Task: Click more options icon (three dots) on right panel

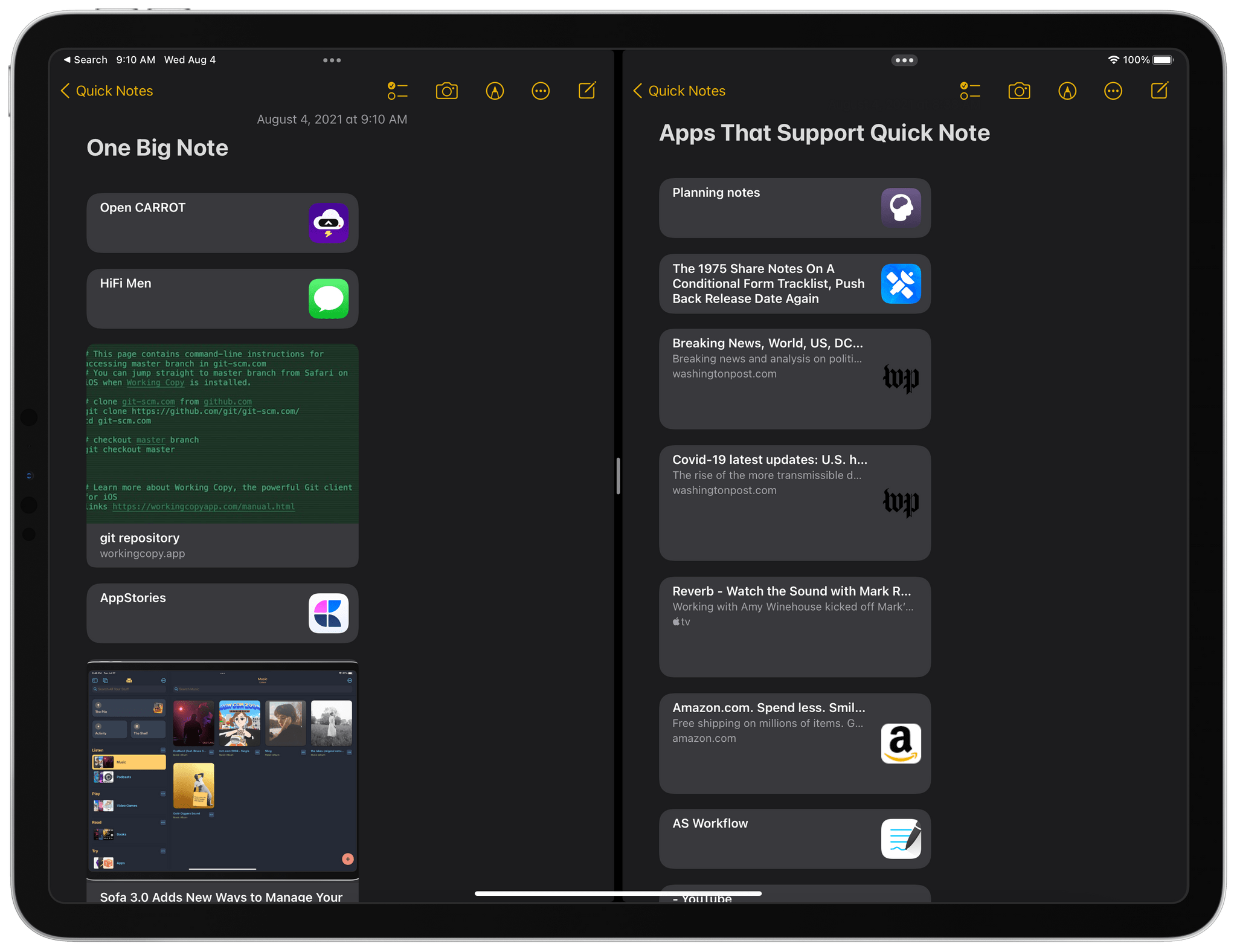Action: (1113, 91)
